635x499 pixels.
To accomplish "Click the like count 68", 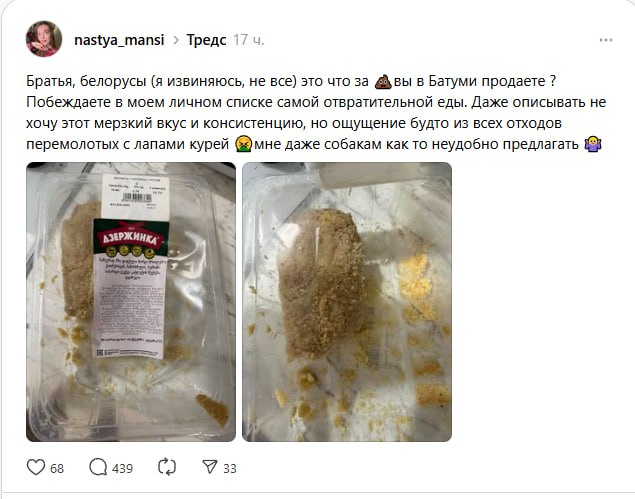I will [x=57, y=469].
